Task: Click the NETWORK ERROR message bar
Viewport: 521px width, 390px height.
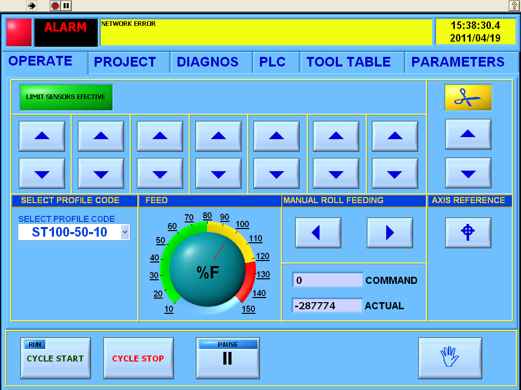Action: (266, 32)
